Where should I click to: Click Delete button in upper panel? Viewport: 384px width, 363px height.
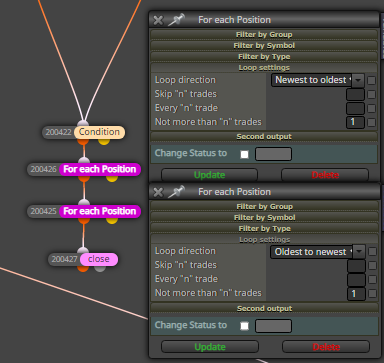[325, 175]
